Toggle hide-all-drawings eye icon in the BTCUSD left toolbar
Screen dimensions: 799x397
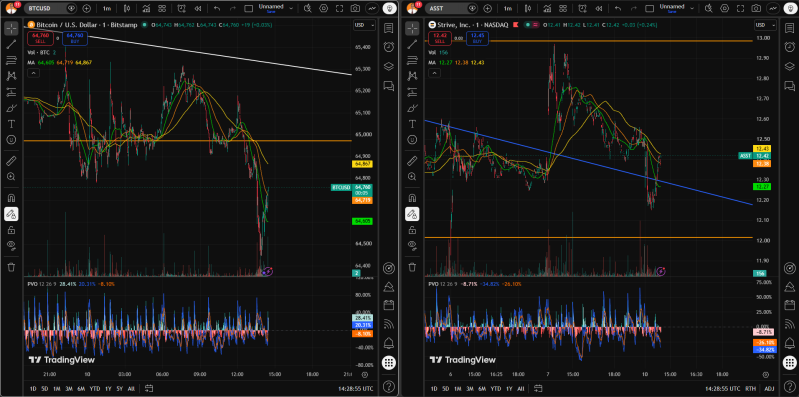click(x=11, y=245)
